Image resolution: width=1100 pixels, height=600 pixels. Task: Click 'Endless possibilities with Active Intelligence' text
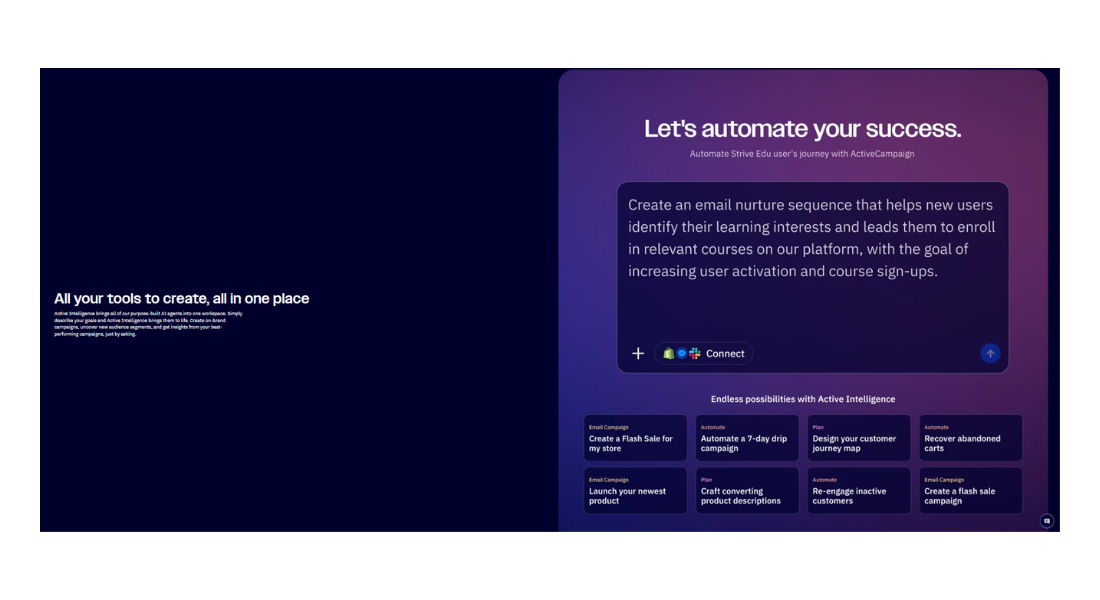(x=803, y=399)
